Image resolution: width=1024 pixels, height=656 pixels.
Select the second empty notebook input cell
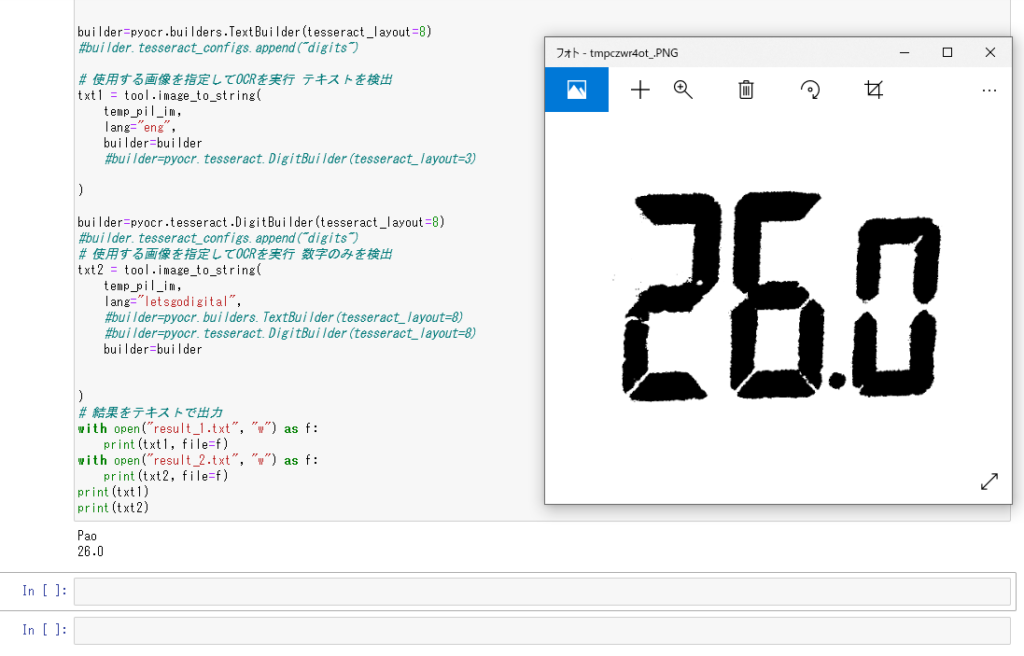[x=542, y=631]
